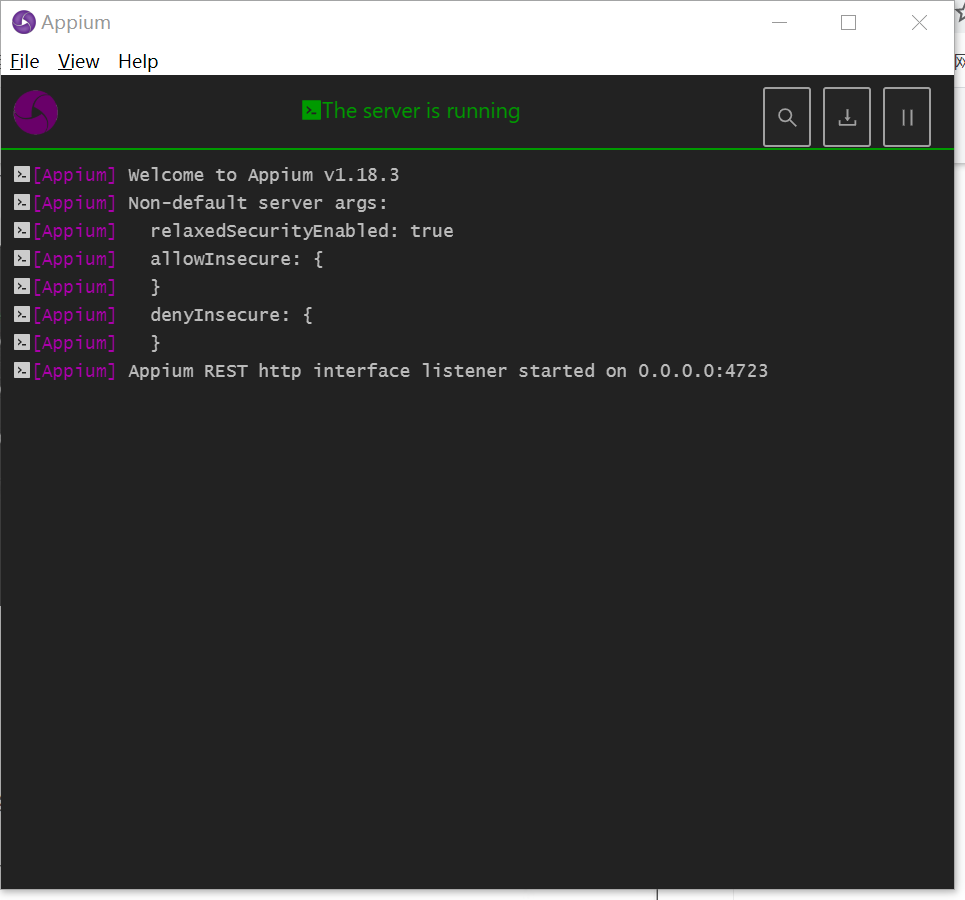Open the inspector session search button
The height and width of the screenshot is (900, 965).
787,117
